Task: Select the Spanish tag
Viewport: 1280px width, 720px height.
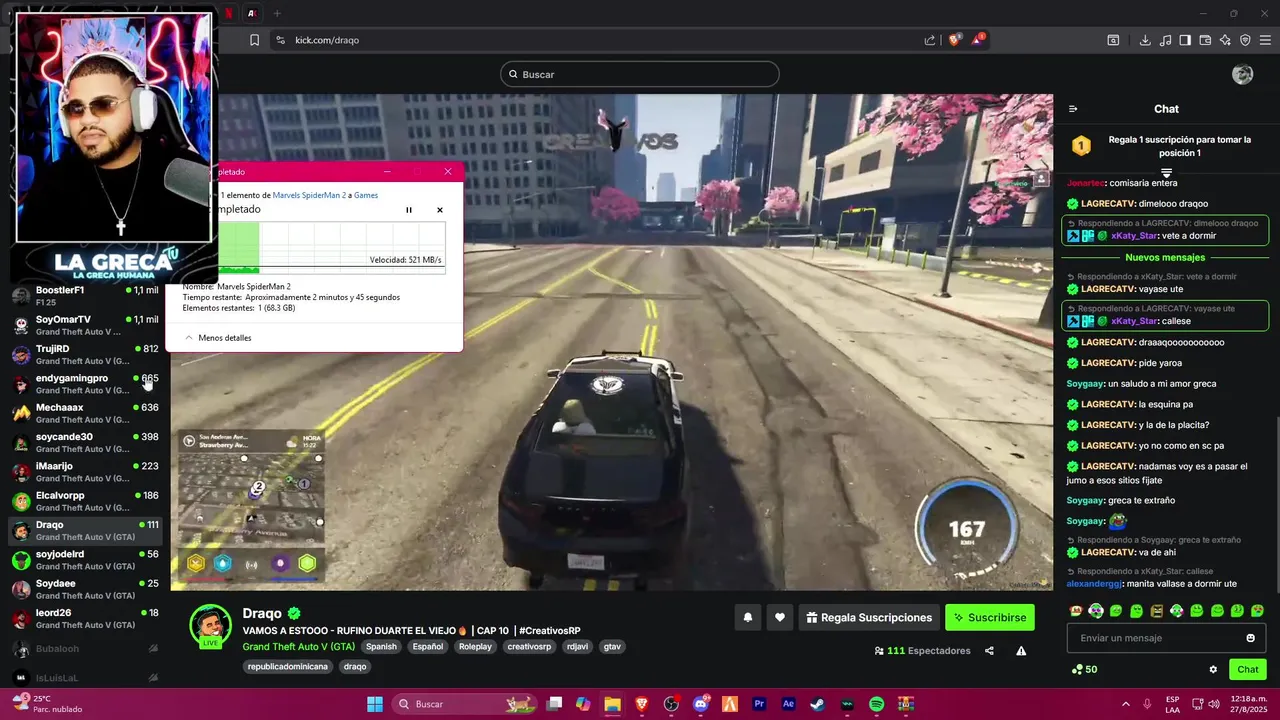Action: pos(381,647)
